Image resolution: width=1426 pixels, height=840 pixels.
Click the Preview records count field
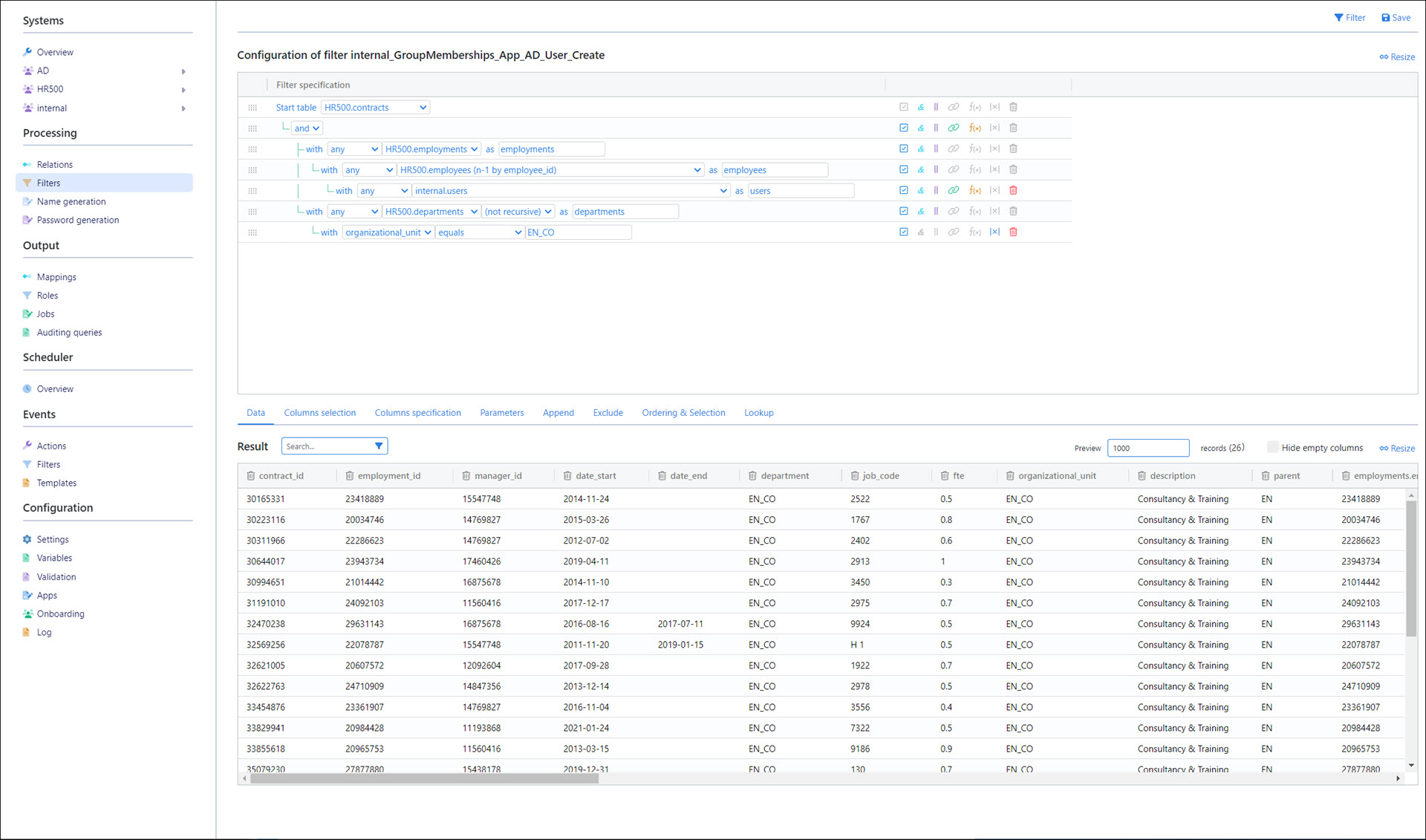1147,448
